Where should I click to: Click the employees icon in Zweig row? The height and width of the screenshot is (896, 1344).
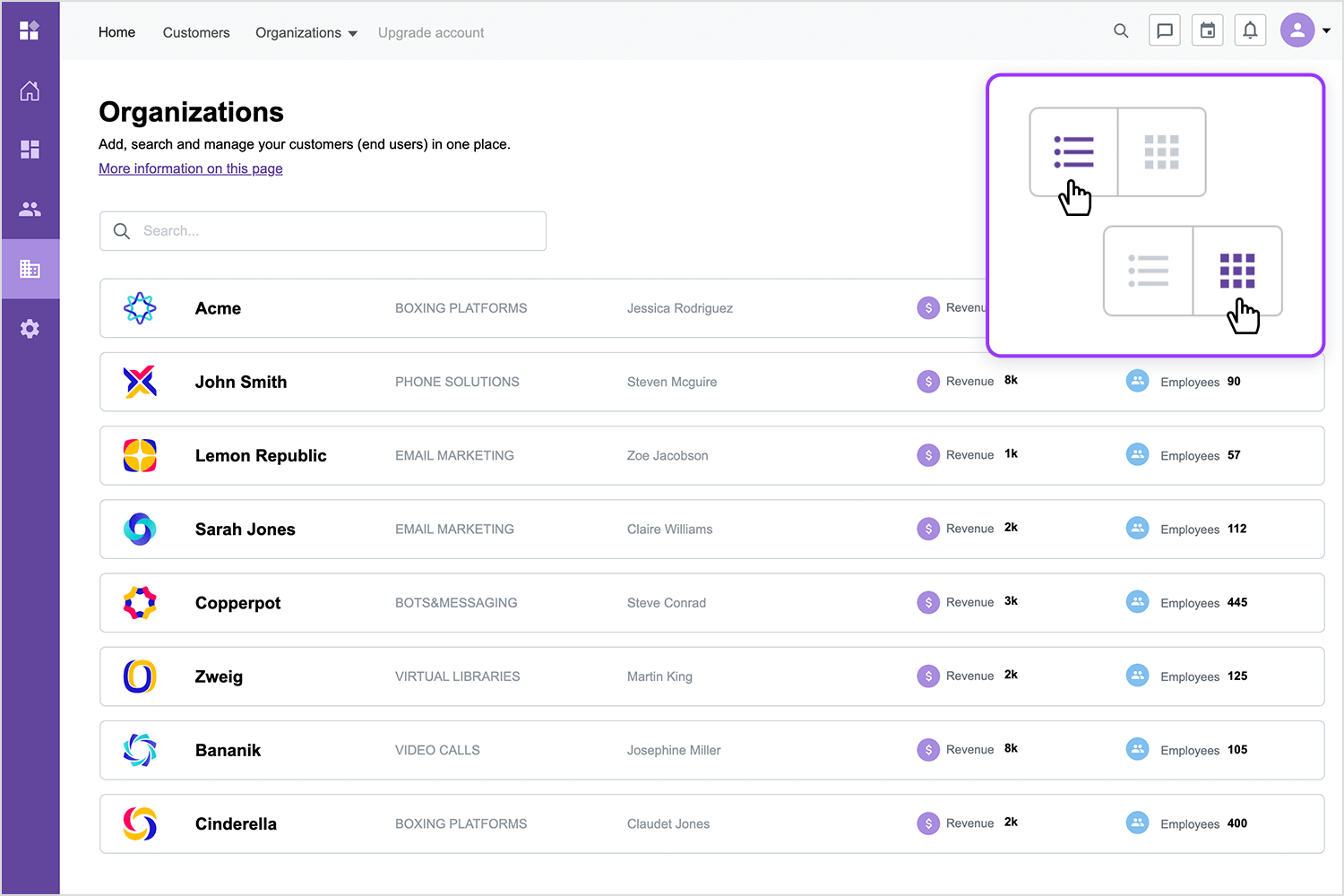coord(1137,676)
